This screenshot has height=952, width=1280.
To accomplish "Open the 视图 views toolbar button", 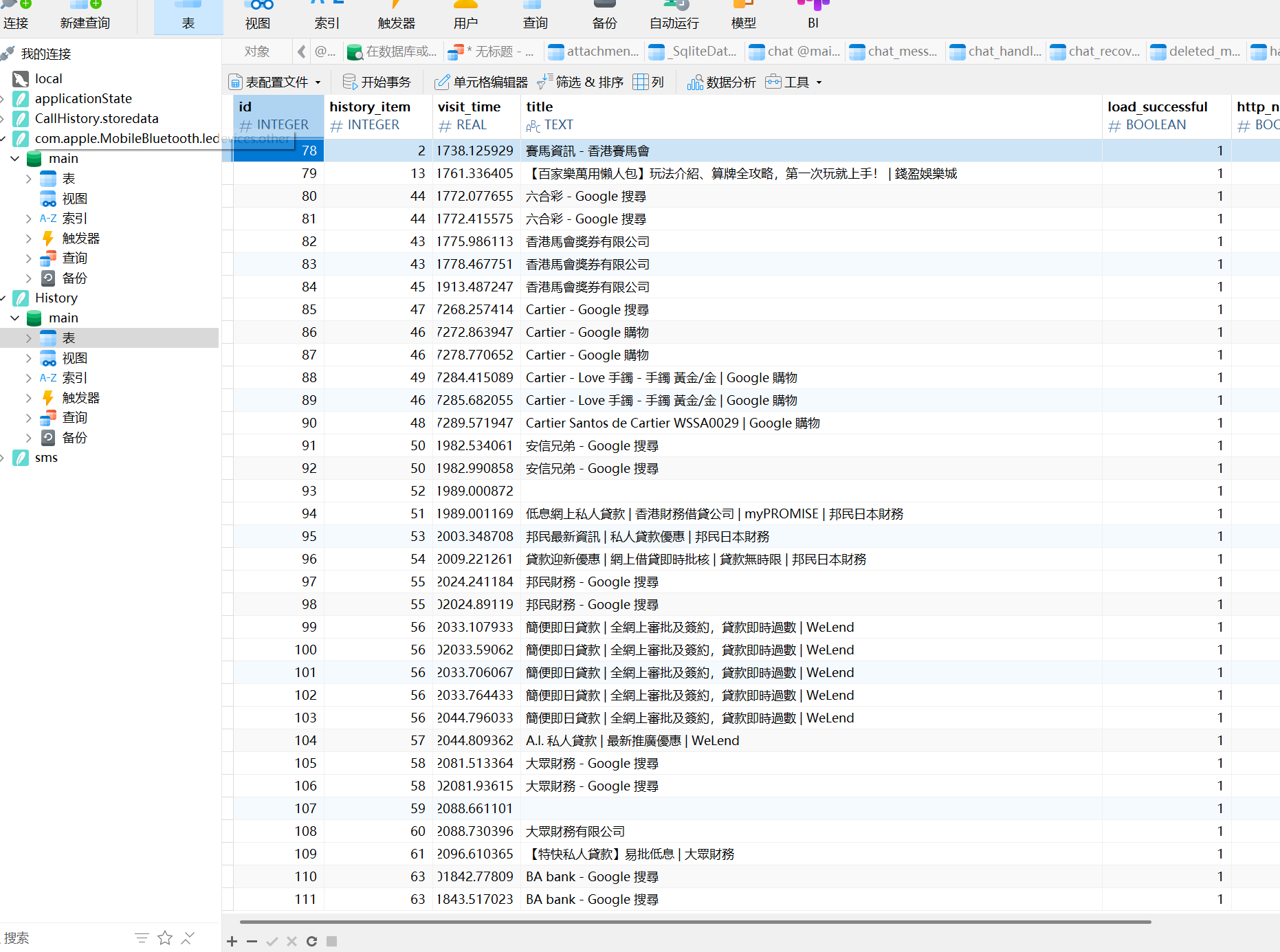I will click(x=258, y=16).
